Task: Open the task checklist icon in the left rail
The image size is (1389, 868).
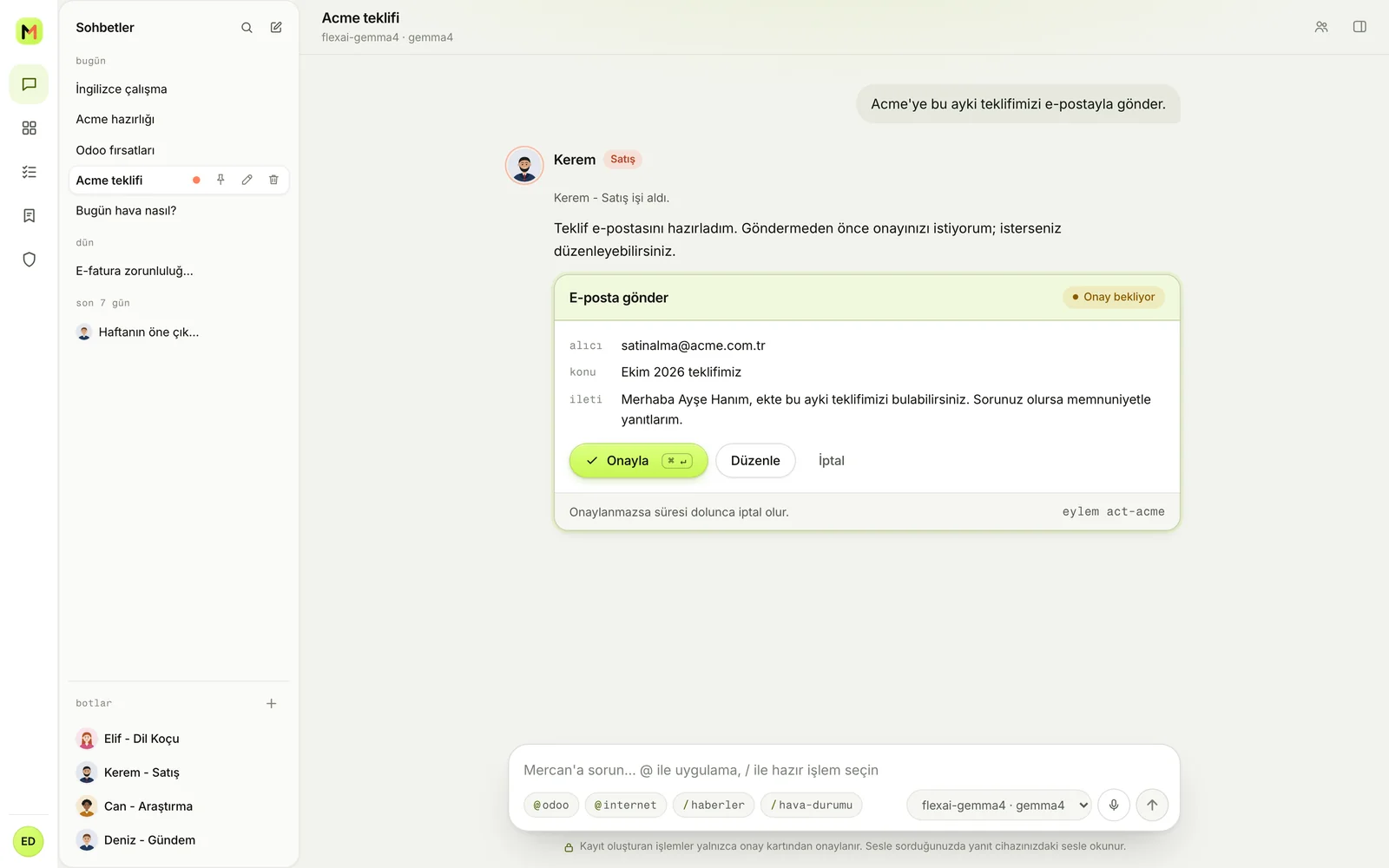Action: click(29, 172)
